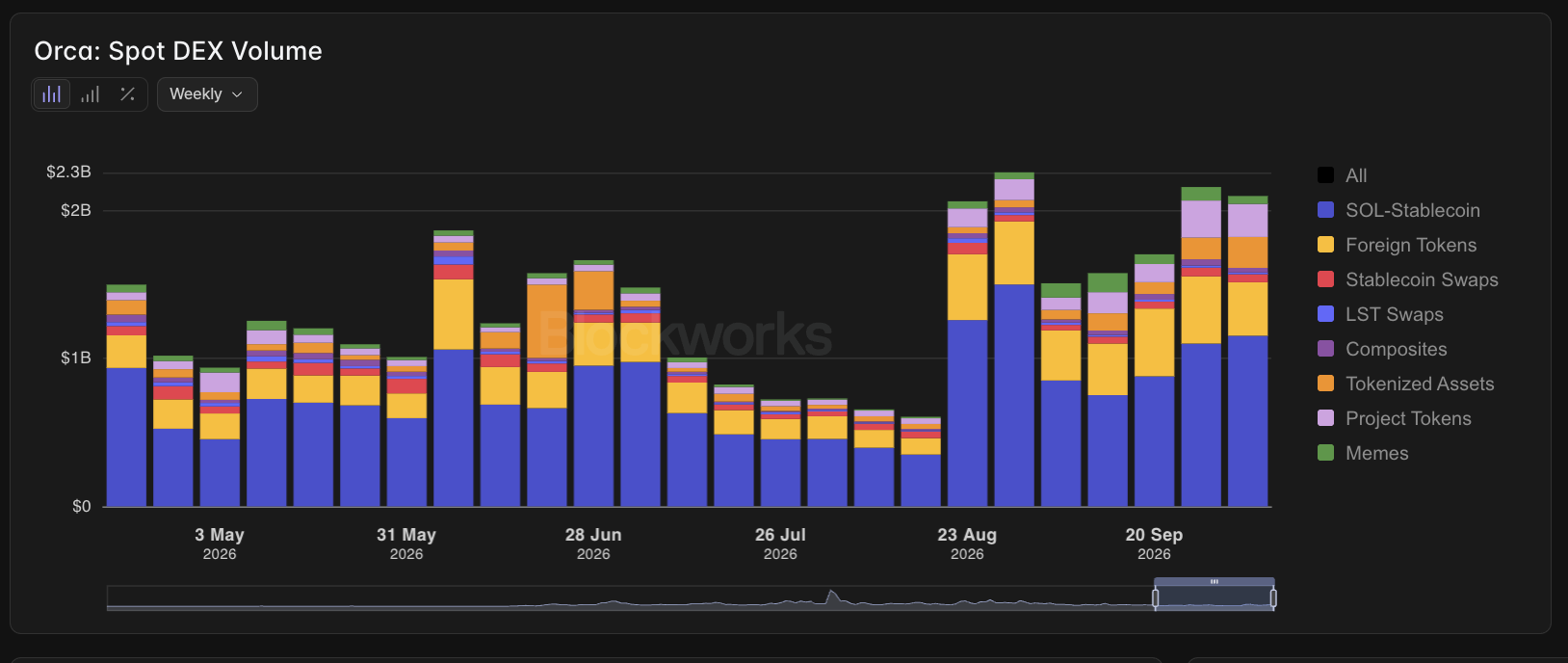Toggle SOL-Stablecoin series in legend

(x=1398, y=210)
